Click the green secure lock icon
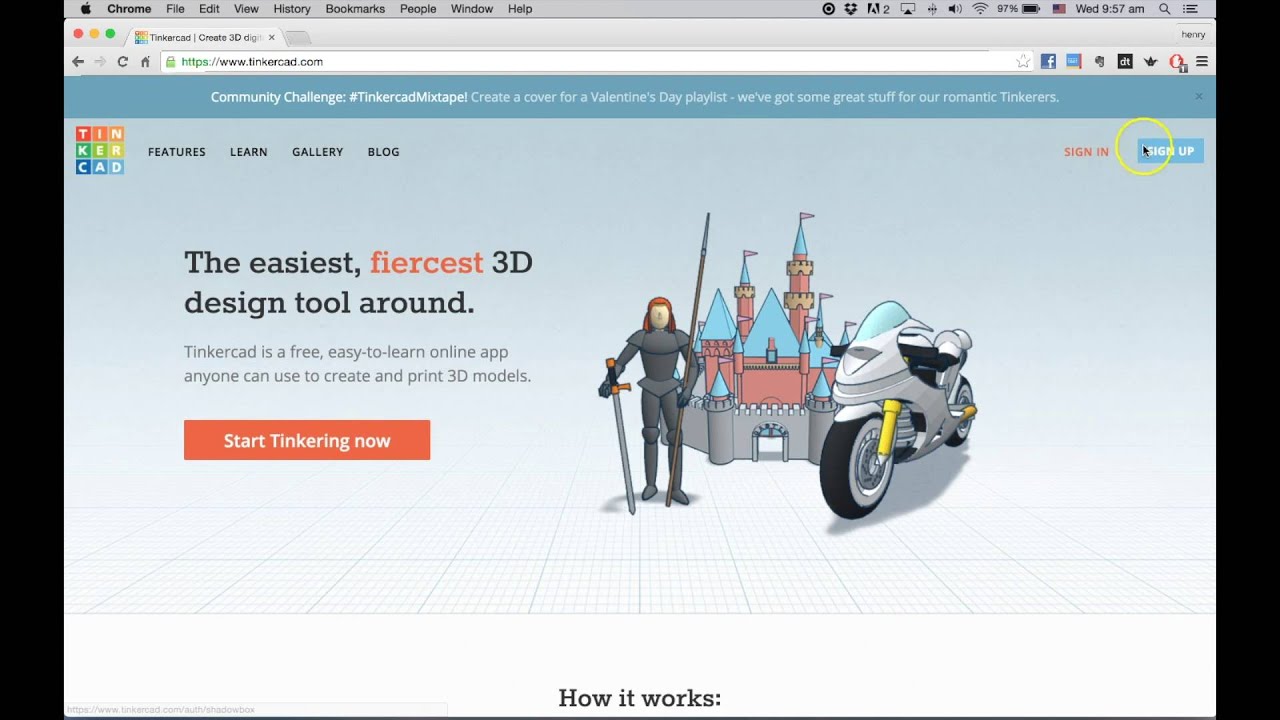 click(x=170, y=62)
